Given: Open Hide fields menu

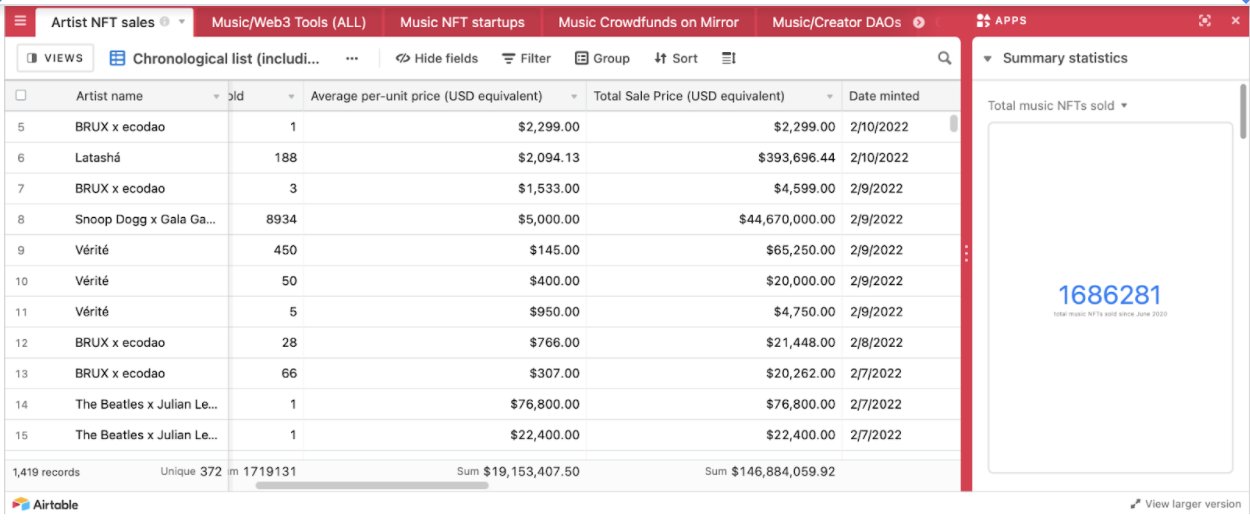Looking at the screenshot, I should point(437,58).
